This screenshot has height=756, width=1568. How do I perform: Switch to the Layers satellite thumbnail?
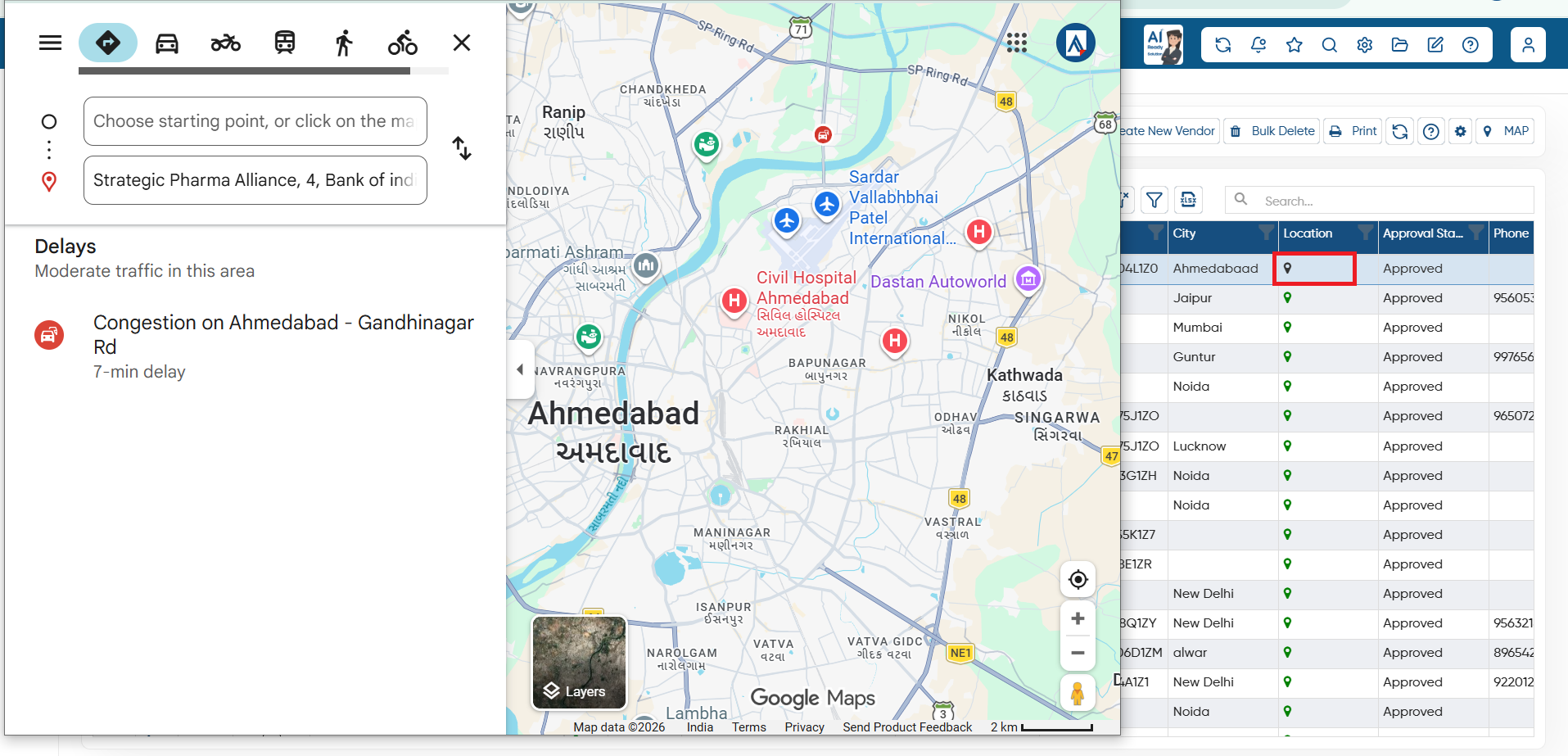(x=580, y=663)
